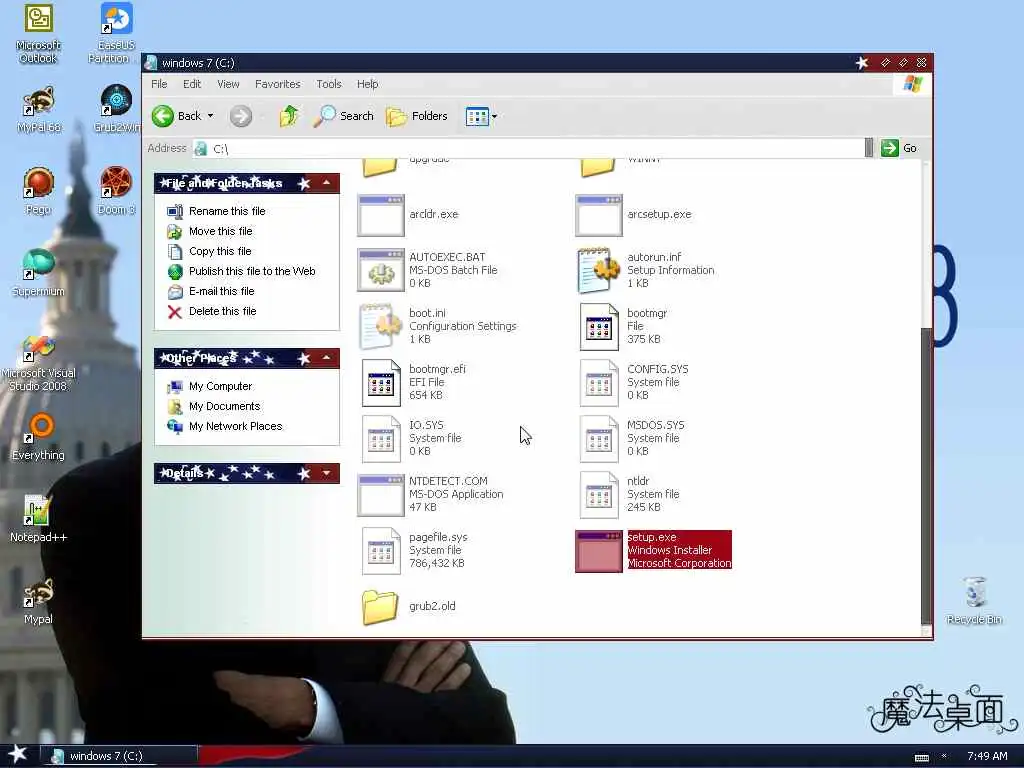The image size is (1024, 768).
Task: Open the File menu
Action: tap(159, 84)
